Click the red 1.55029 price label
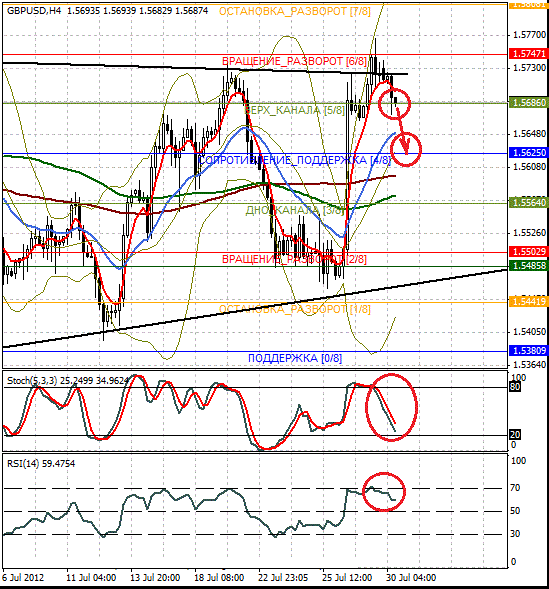Image resolution: width=549 pixels, height=589 pixels. pos(529,251)
